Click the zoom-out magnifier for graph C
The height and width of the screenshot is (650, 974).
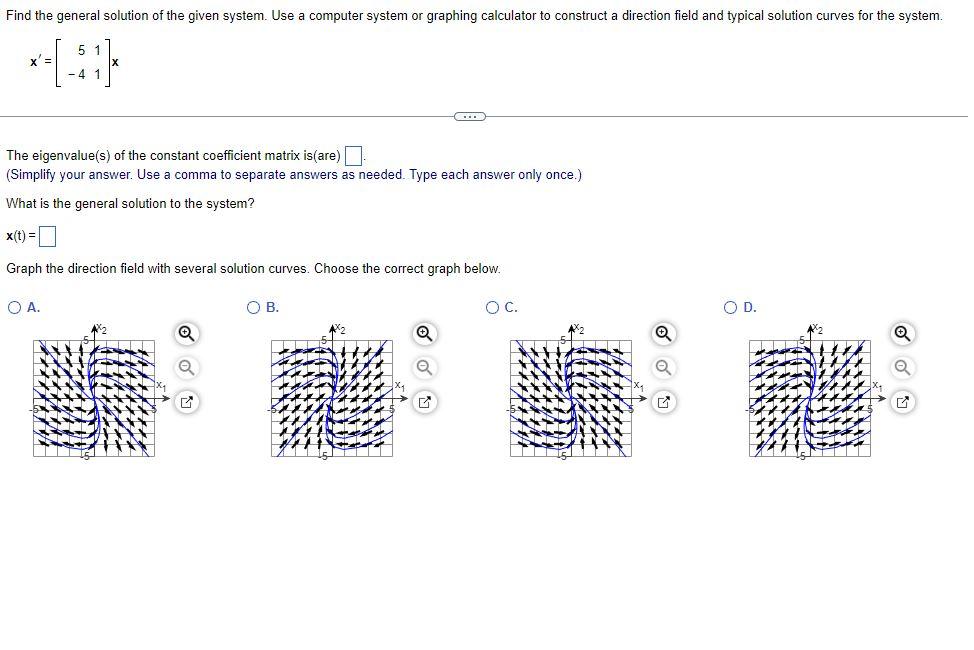661,367
